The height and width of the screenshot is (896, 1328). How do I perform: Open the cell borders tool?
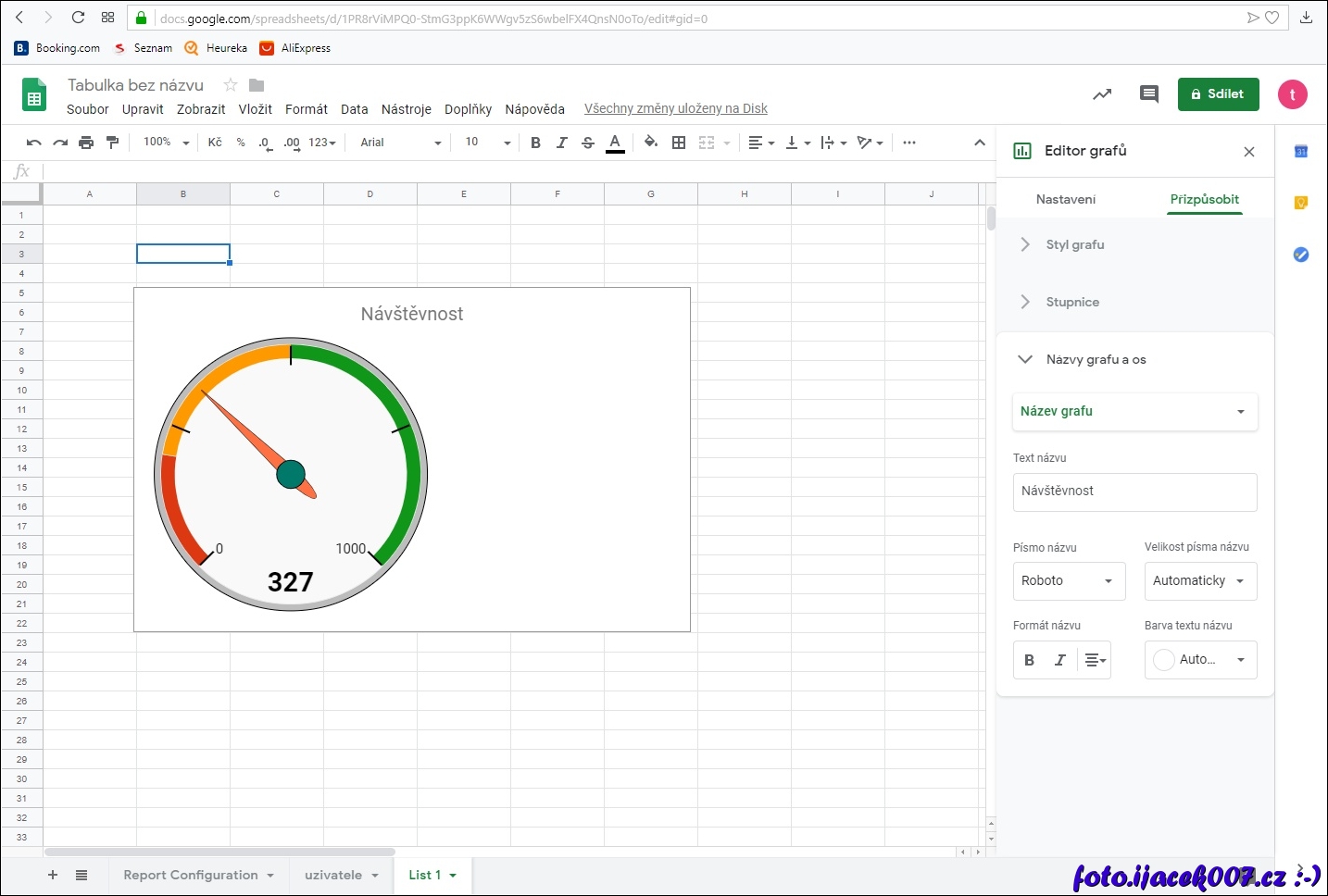679,143
